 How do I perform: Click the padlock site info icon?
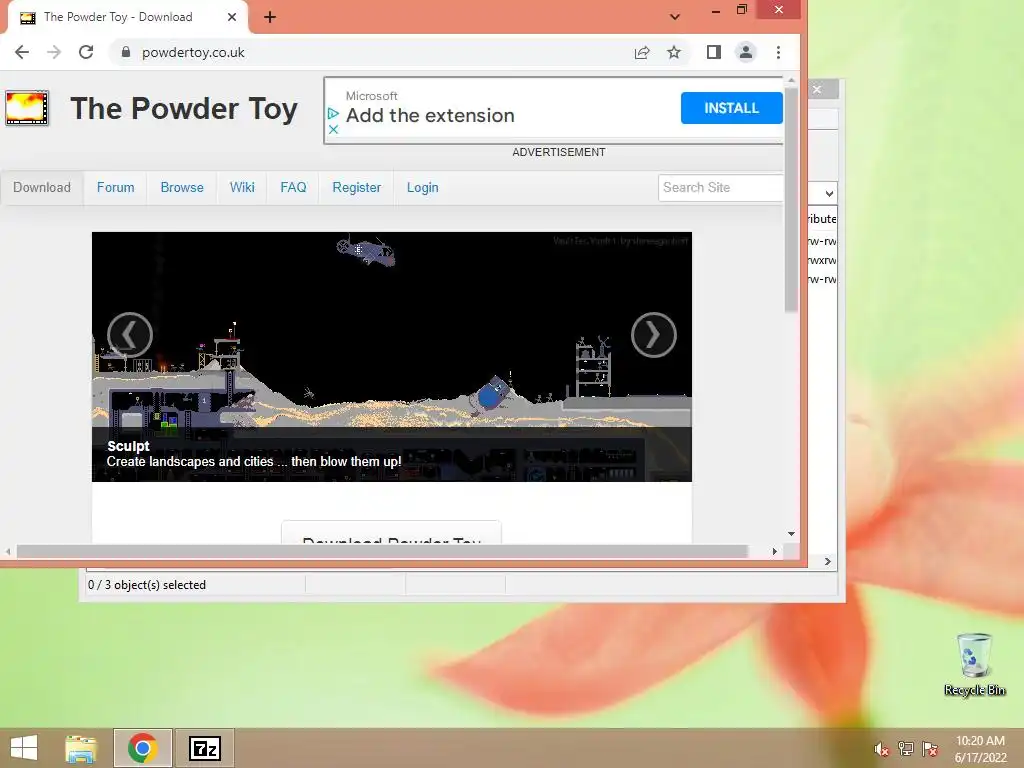click(126, 52)
